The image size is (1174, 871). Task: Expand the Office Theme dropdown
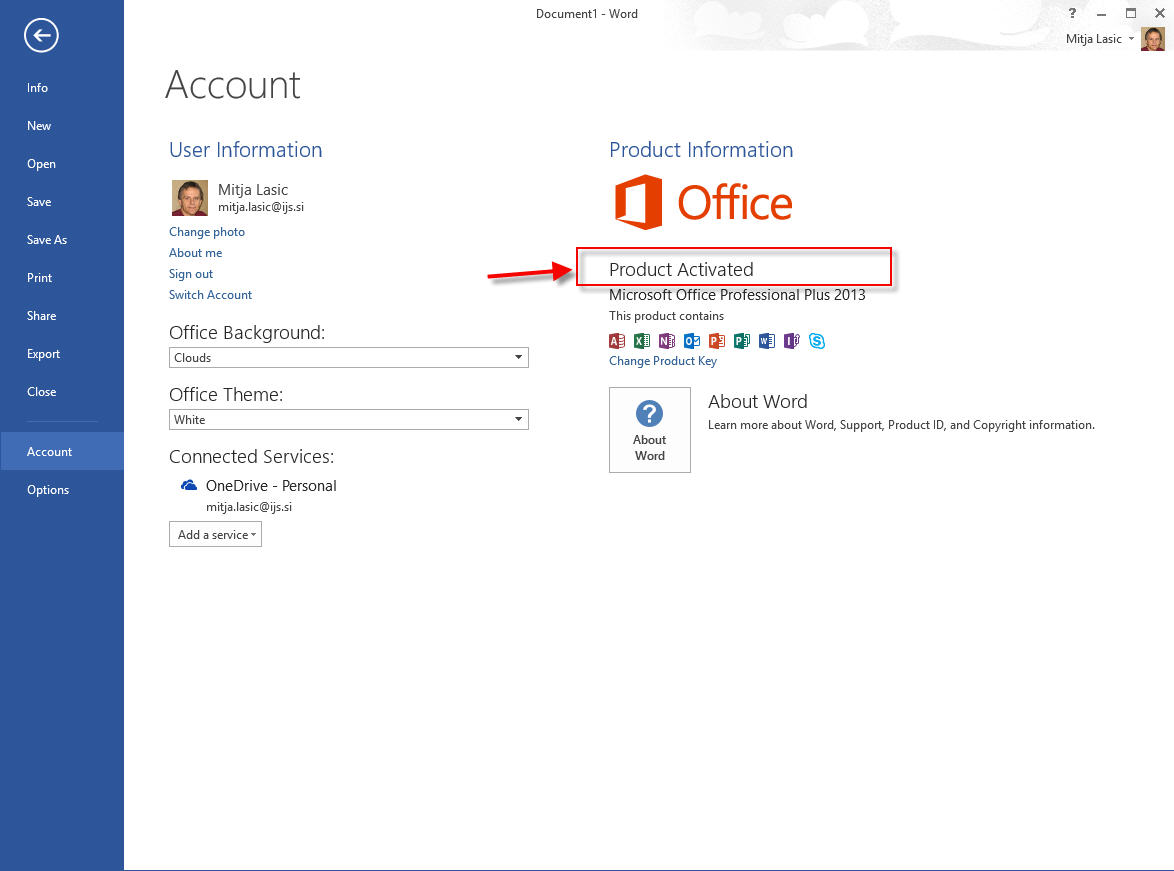tap(348, 420)
